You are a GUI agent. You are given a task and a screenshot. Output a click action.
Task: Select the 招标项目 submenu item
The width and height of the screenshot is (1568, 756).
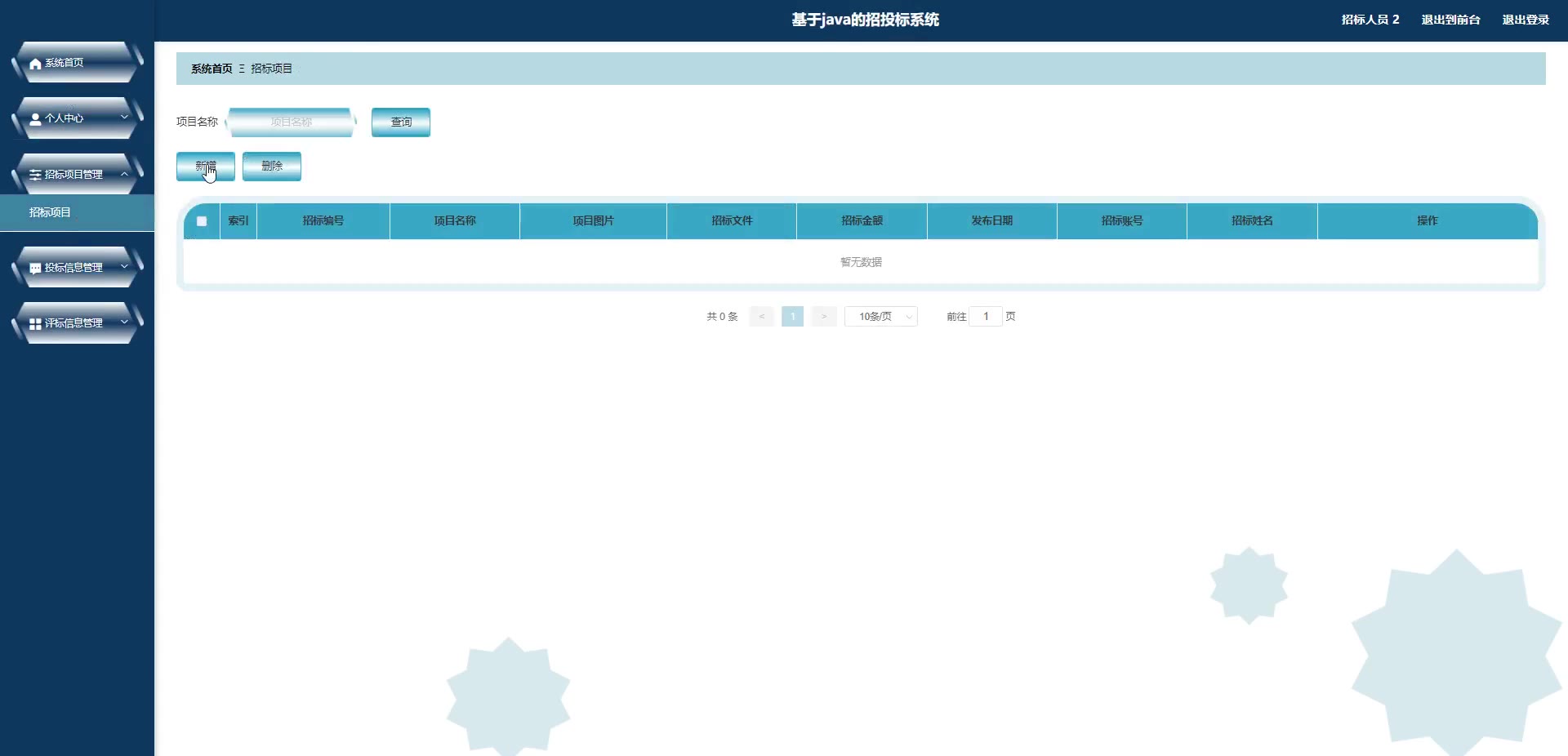[x=77, y=212]
